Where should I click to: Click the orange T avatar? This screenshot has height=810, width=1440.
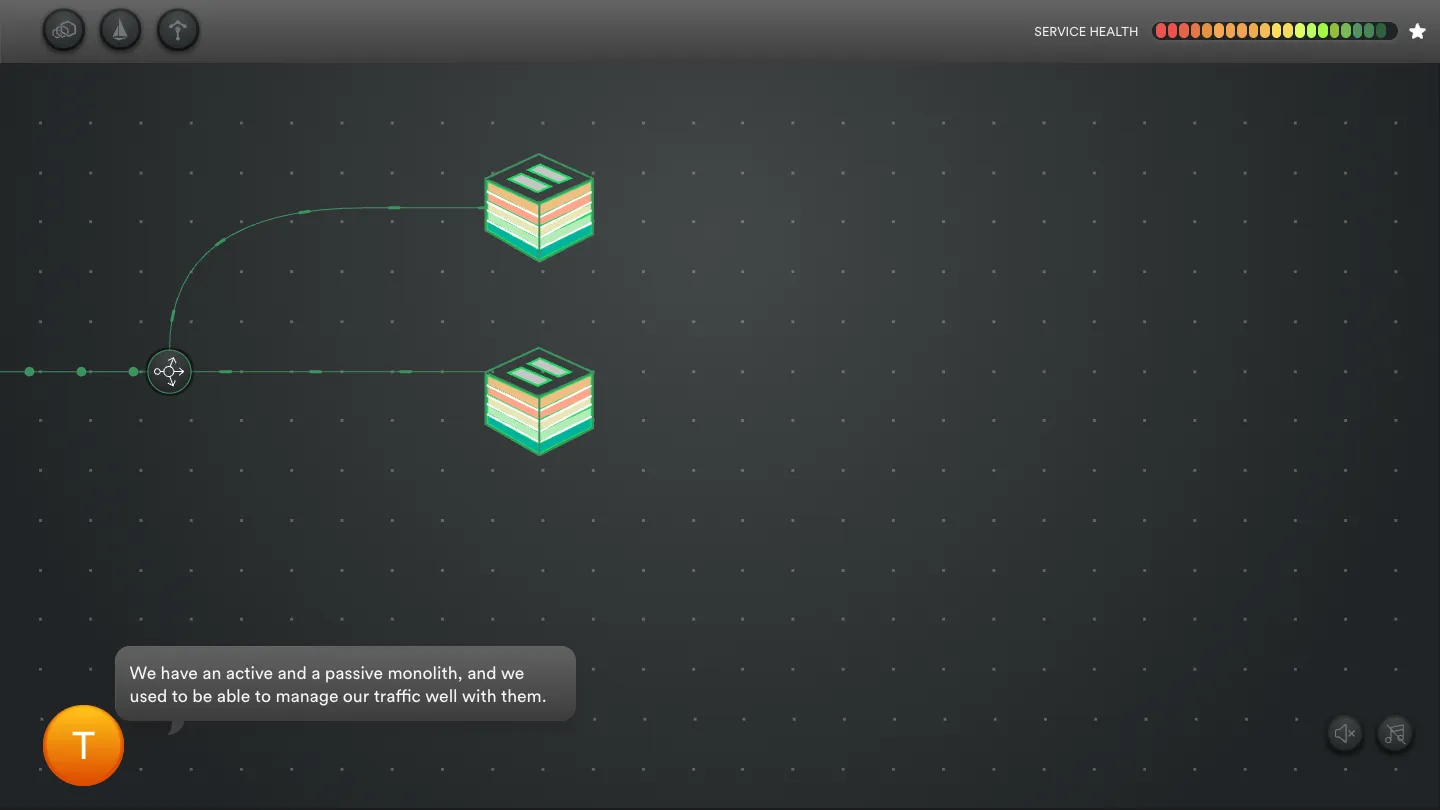pyautogui.click(x=84, y=745)
